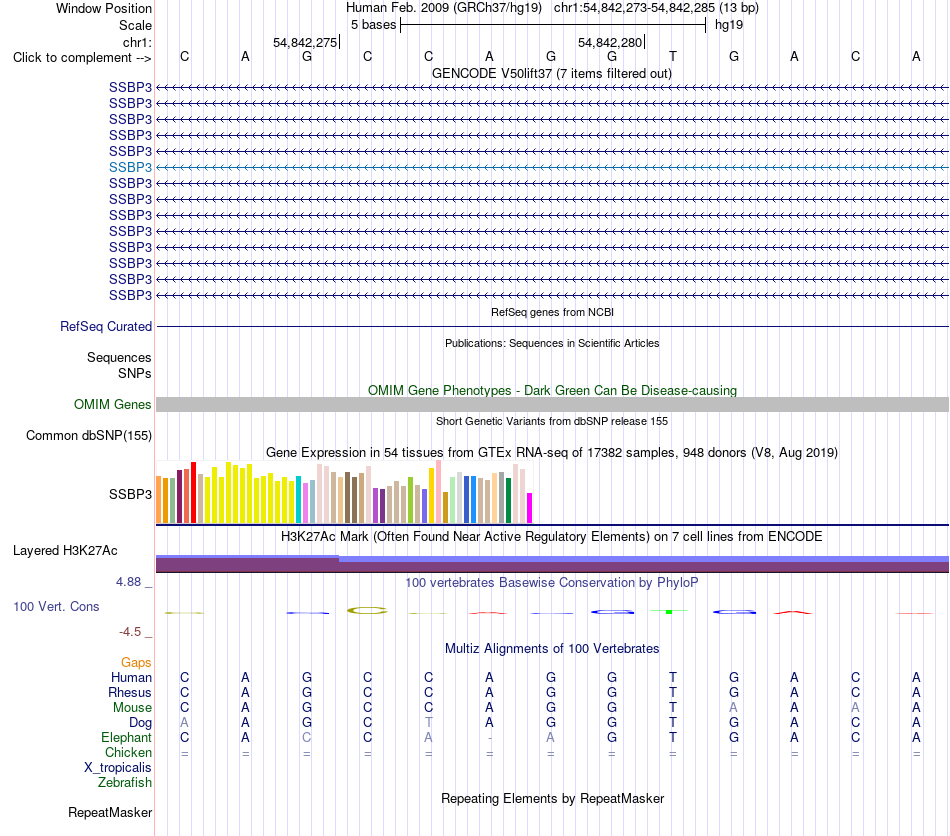The width and height of the screenshot is (950, 836).
Task: Click the 54,842,275 coordinate marker
Action: (x=305, y=42)
